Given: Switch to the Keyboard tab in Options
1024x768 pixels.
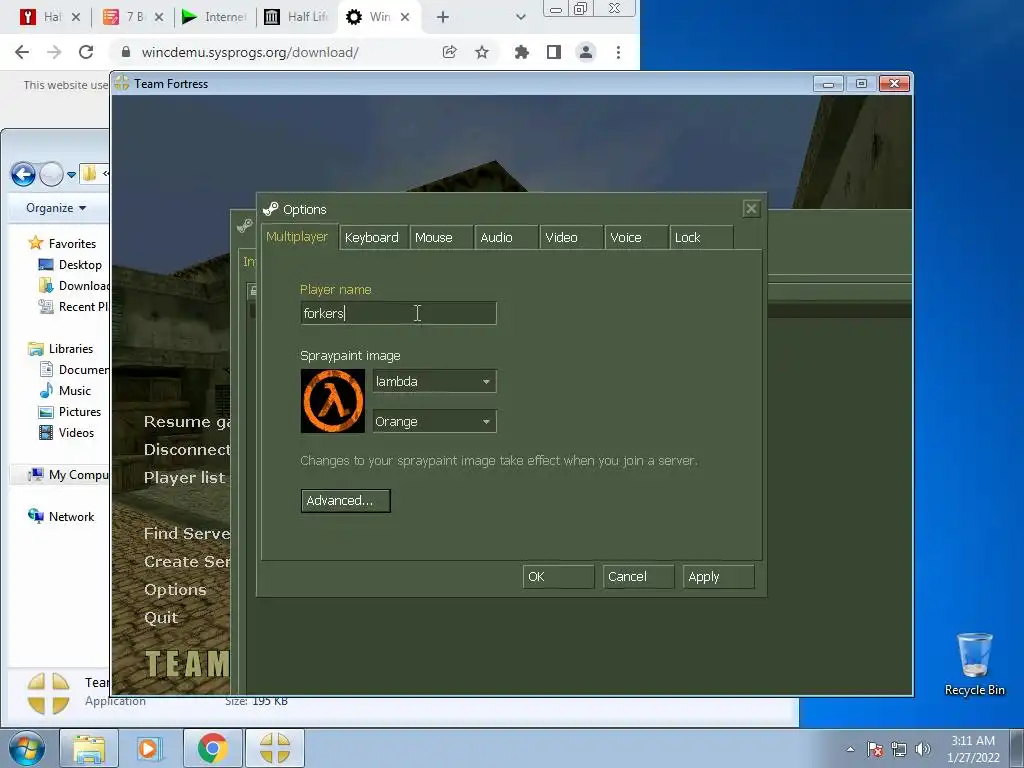Looking at the screenshot, I should pyautogui.click(x=374, y=238).
